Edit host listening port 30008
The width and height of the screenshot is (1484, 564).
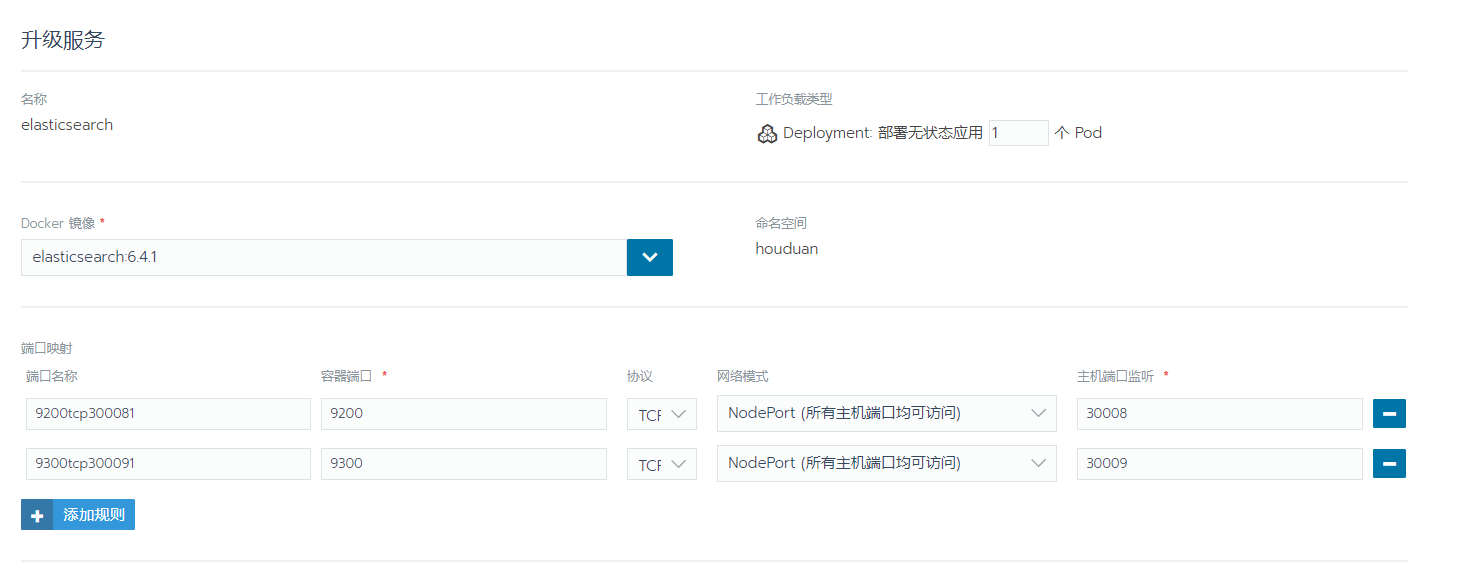coord(1220,414)
